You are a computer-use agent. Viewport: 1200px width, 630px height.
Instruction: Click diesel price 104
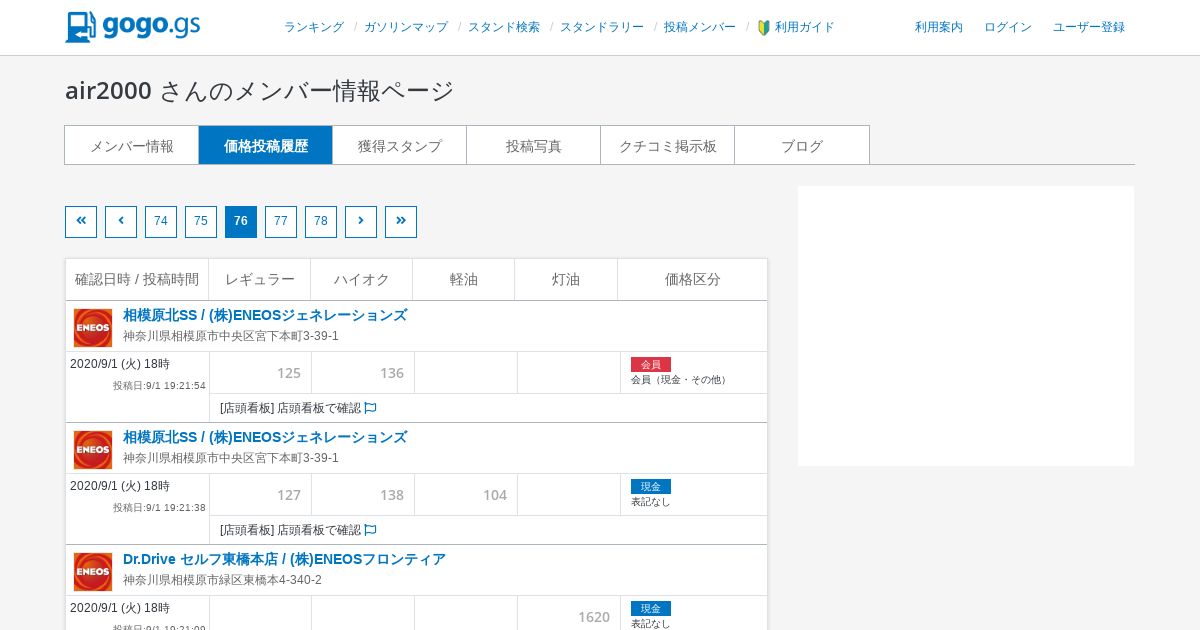[x=495, y=495]
